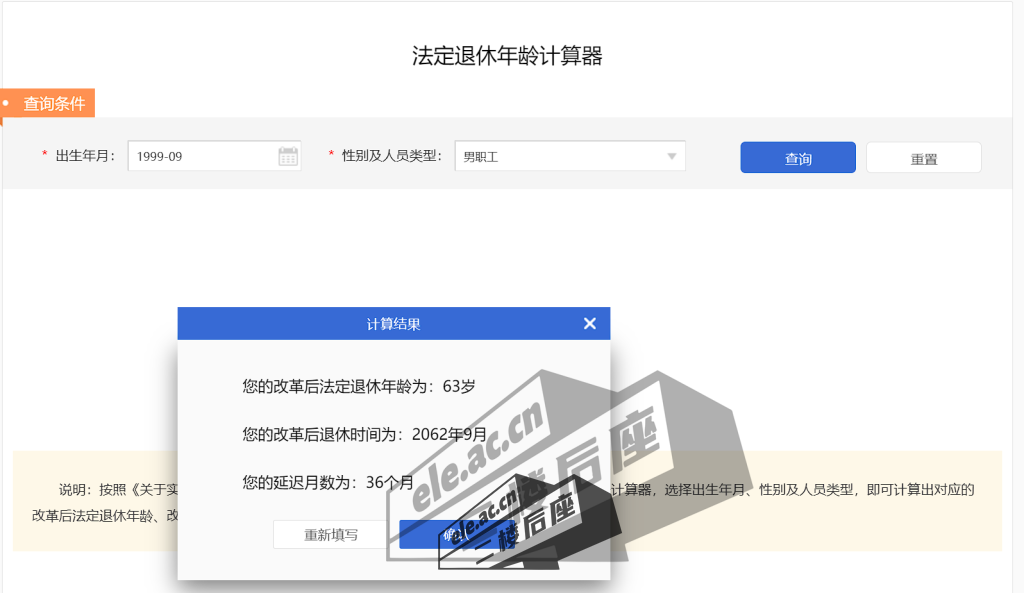Viewport: 1024px width, 593px height.
Task: Select the 查询条件 section tab
Action: (x=54, y=103)
